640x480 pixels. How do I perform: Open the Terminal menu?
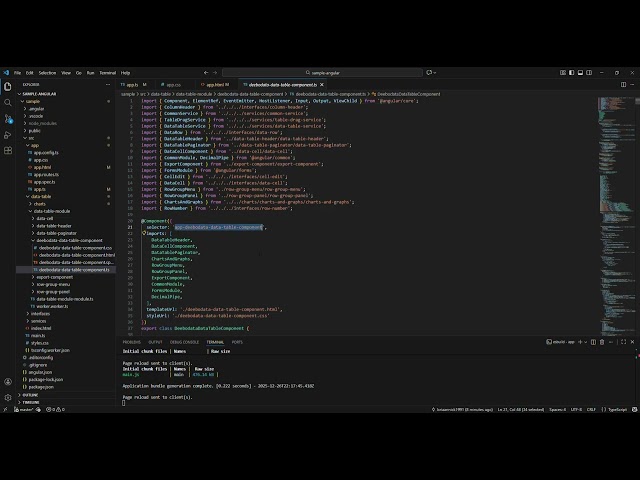(108, 73)
